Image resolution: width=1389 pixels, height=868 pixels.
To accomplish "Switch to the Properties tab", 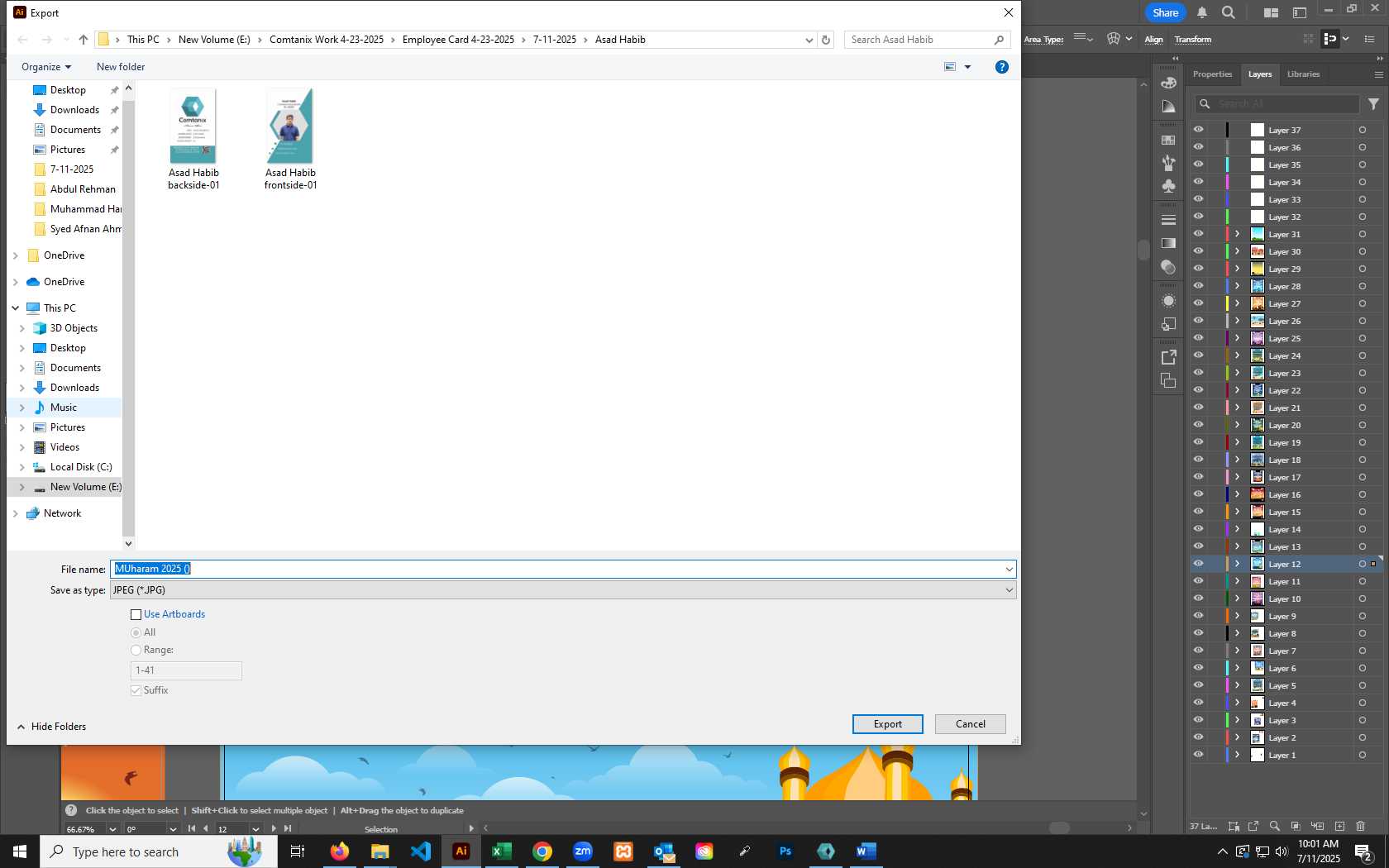I will pos(1212,74).
